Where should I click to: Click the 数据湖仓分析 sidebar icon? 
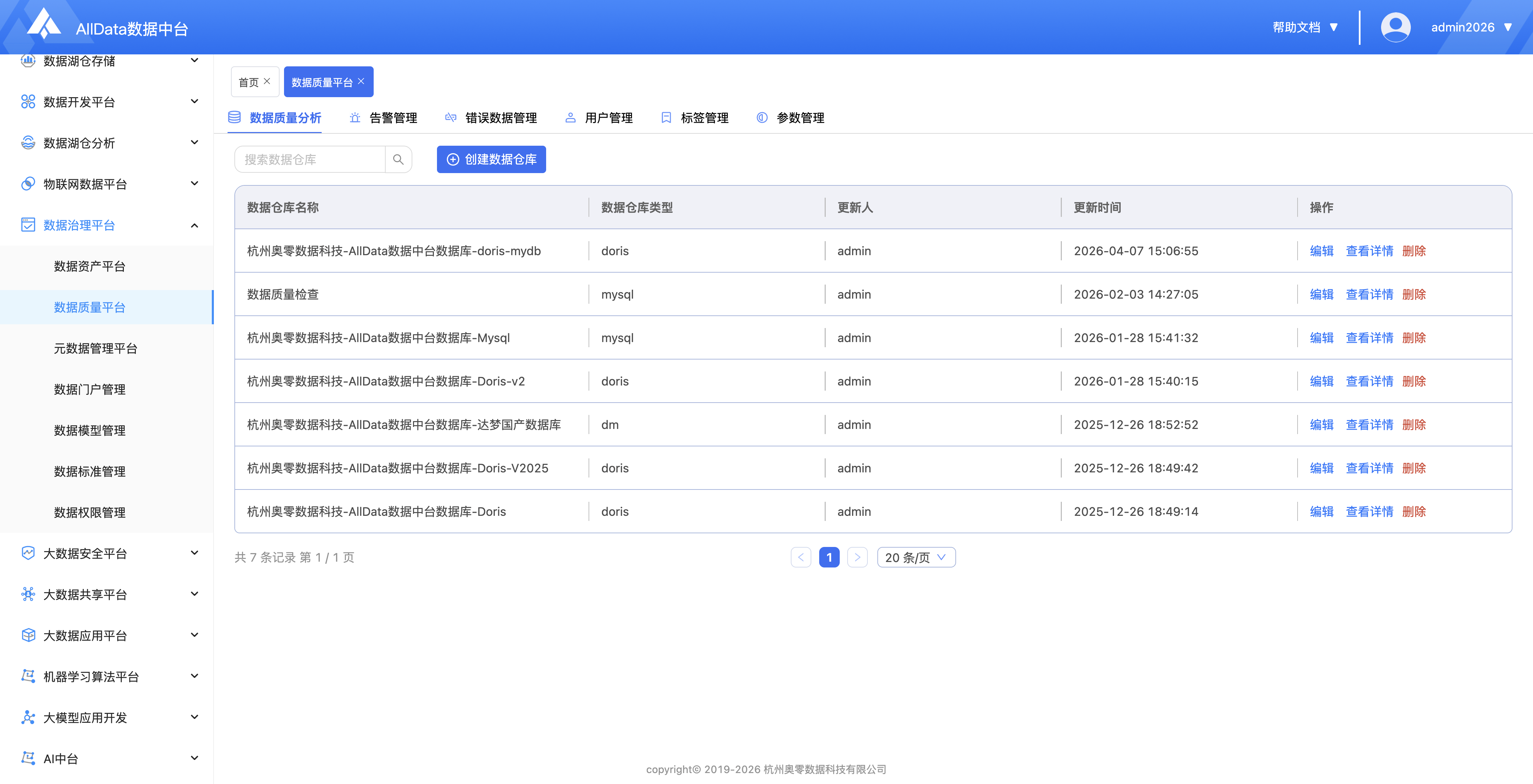point(28,143)
